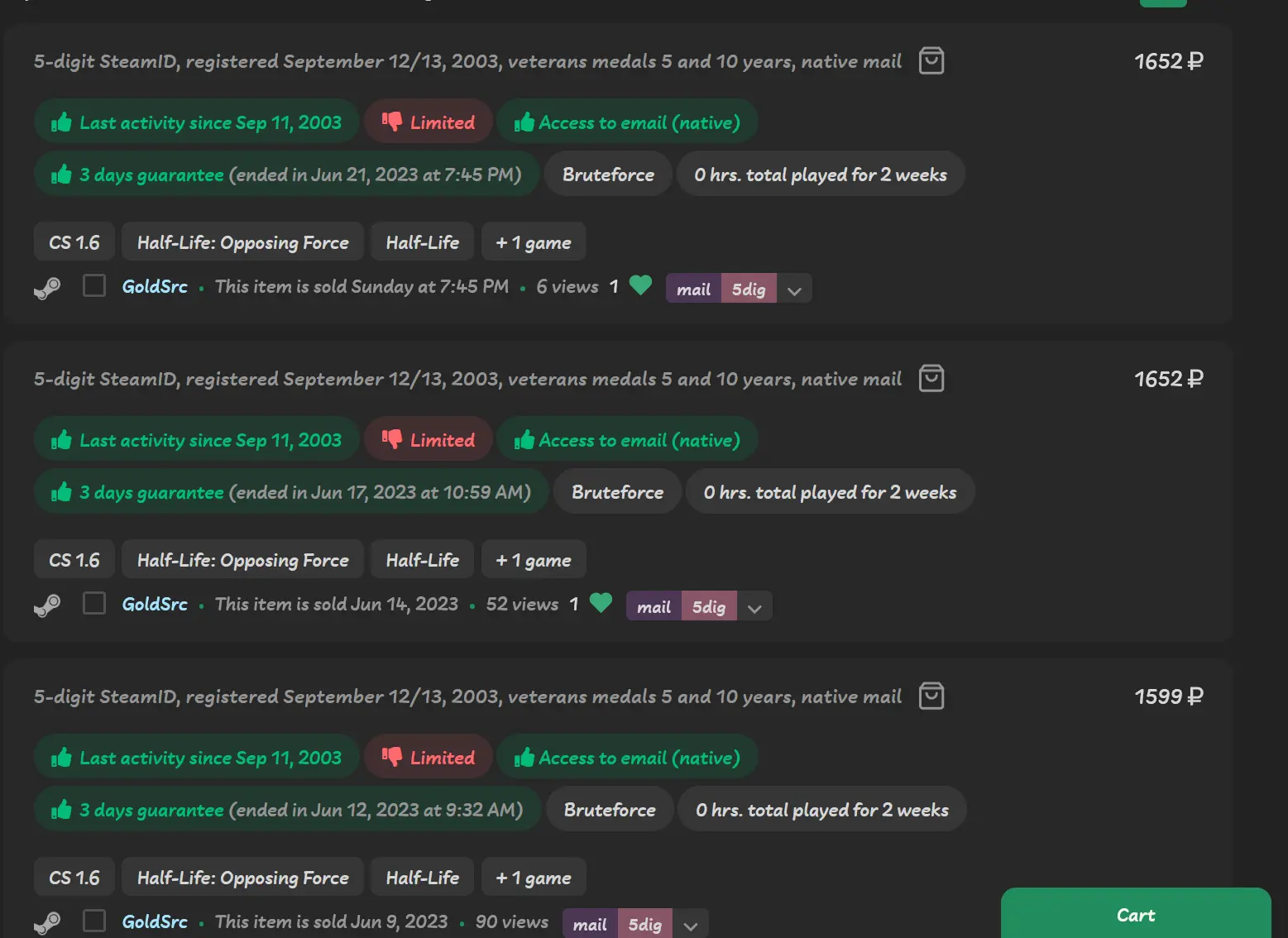Click Steam logo icon on Jun 14, 2023 listing
Image resolution: width=1288 pixels, height=938 pixels.
coord(47,605)
